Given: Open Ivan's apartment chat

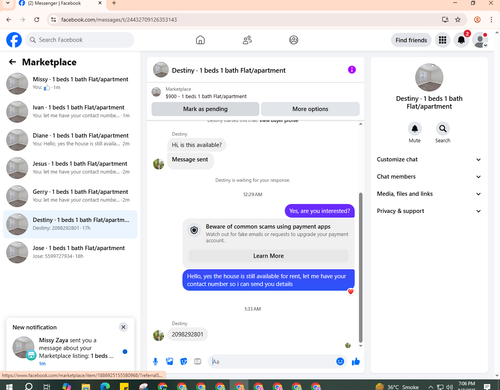Looking at the screenshot, I should click(70, 111).
